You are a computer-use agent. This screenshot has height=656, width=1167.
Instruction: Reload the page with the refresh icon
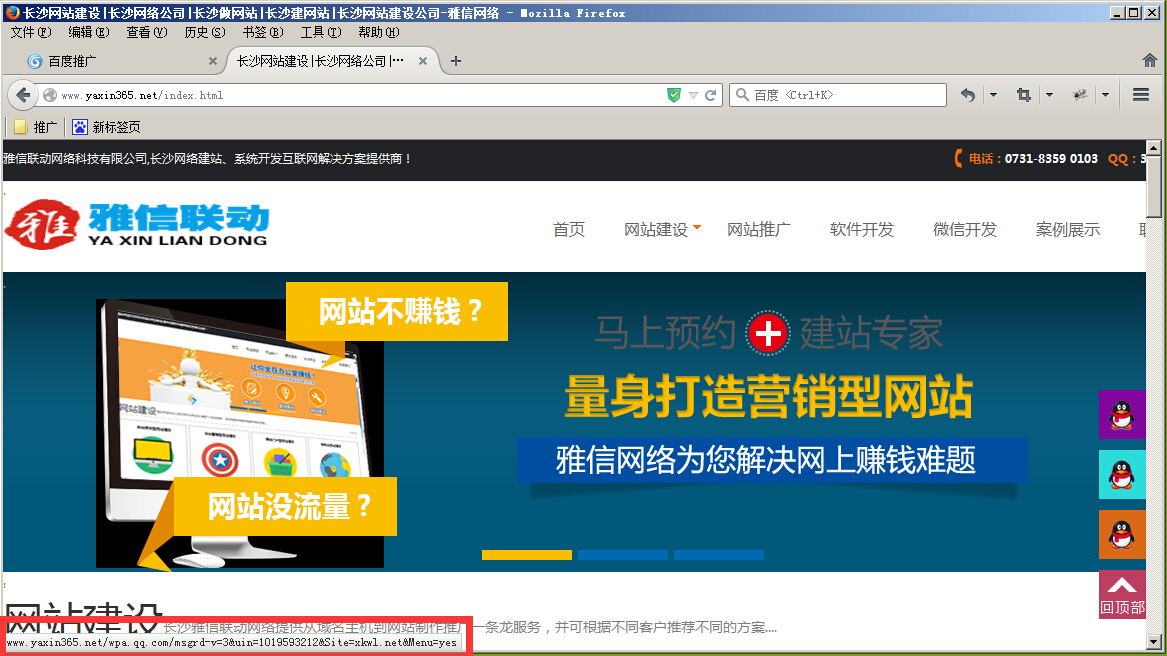pyautogui.click(x=711, y=96)
